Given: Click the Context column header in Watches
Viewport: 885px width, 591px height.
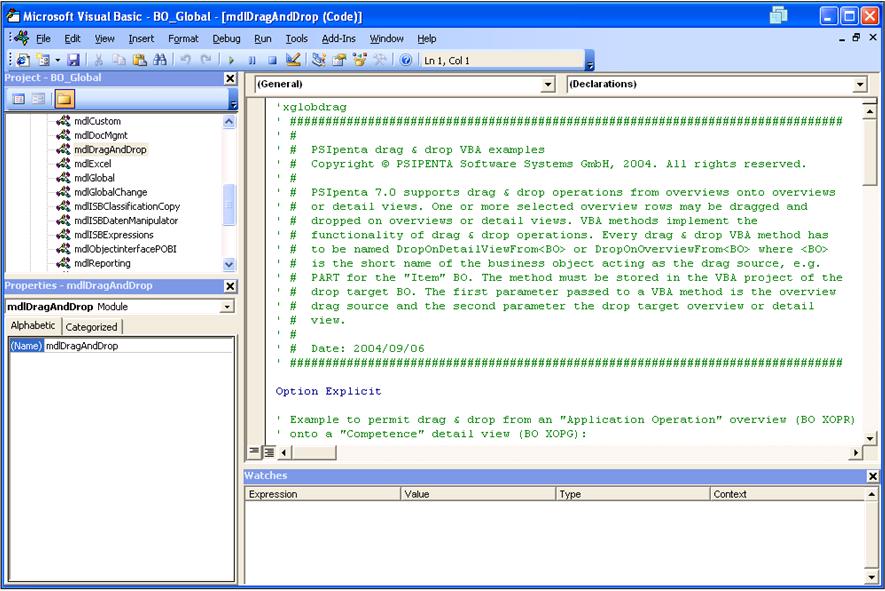Looking at the screenshot, I should pyautogui.click(x=787, y=494).
